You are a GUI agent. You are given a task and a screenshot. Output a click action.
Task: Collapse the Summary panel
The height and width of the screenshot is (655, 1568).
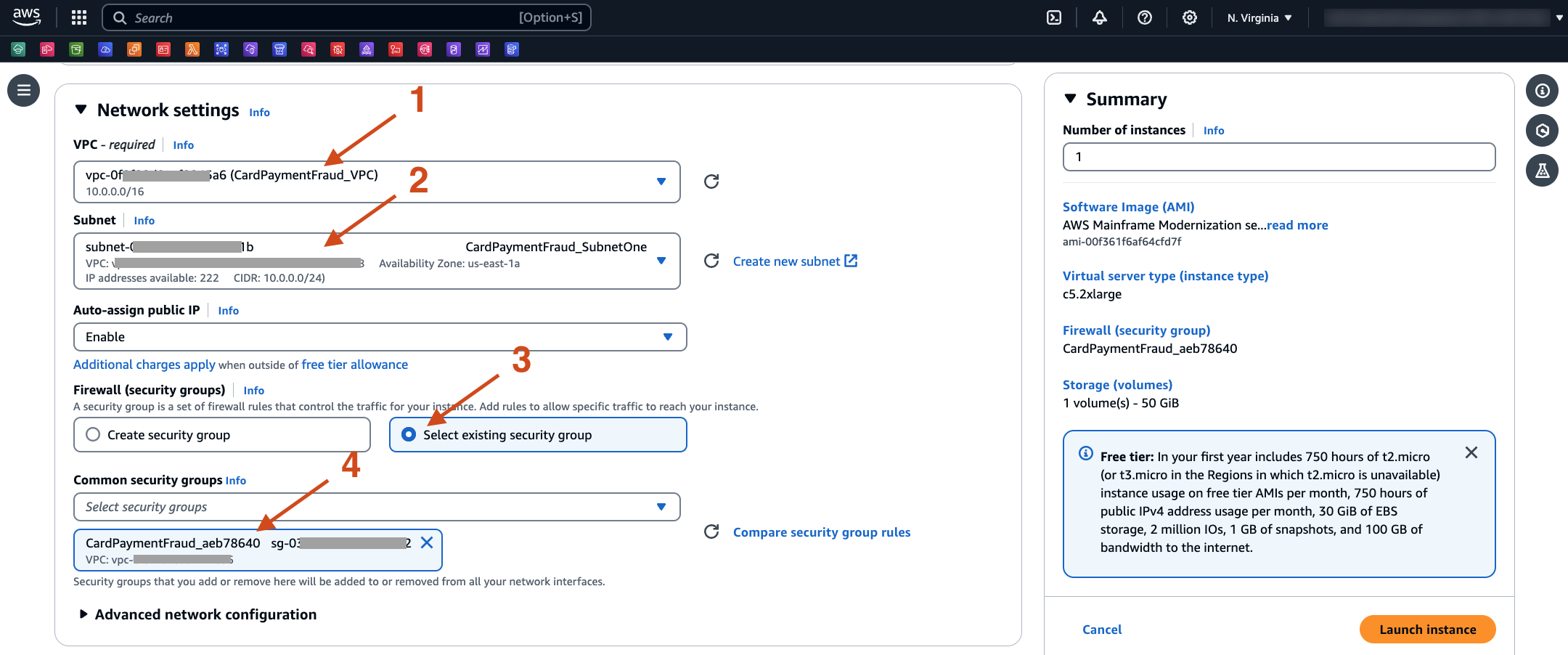1070,98
